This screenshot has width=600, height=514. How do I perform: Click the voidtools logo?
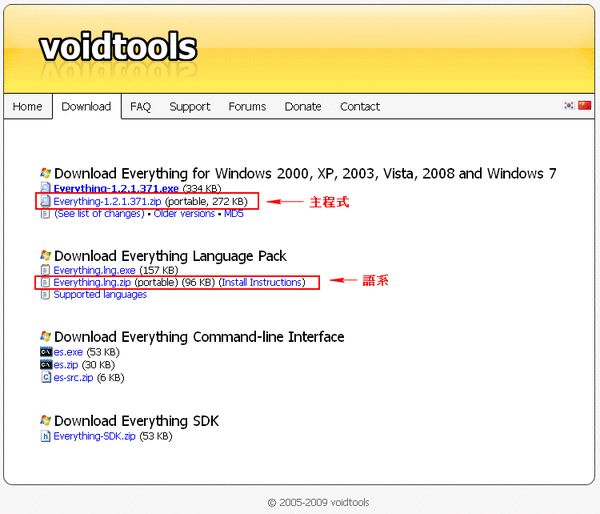click(118, 47)
